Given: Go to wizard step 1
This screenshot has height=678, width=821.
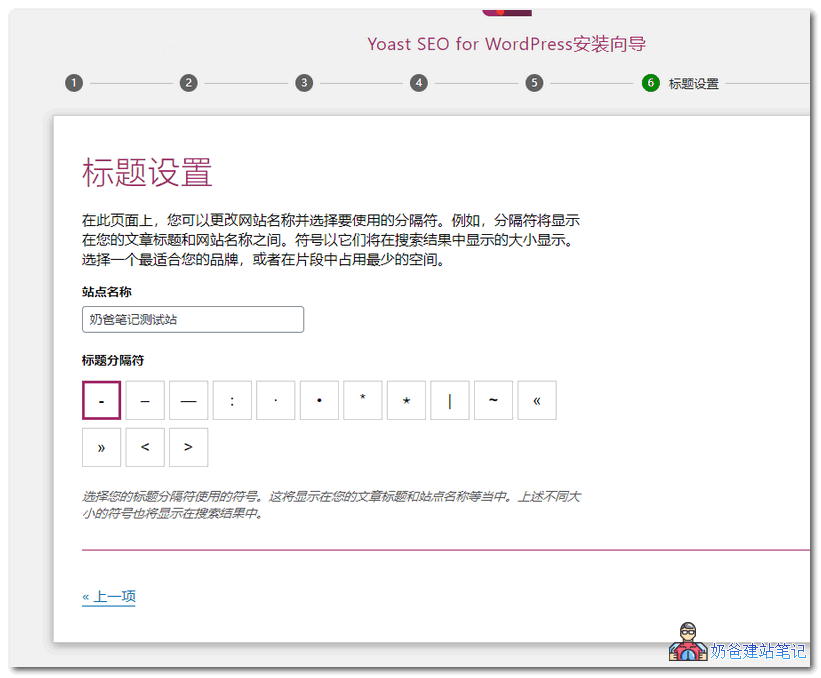Looking at the screenshot, I should pos(73,83).
